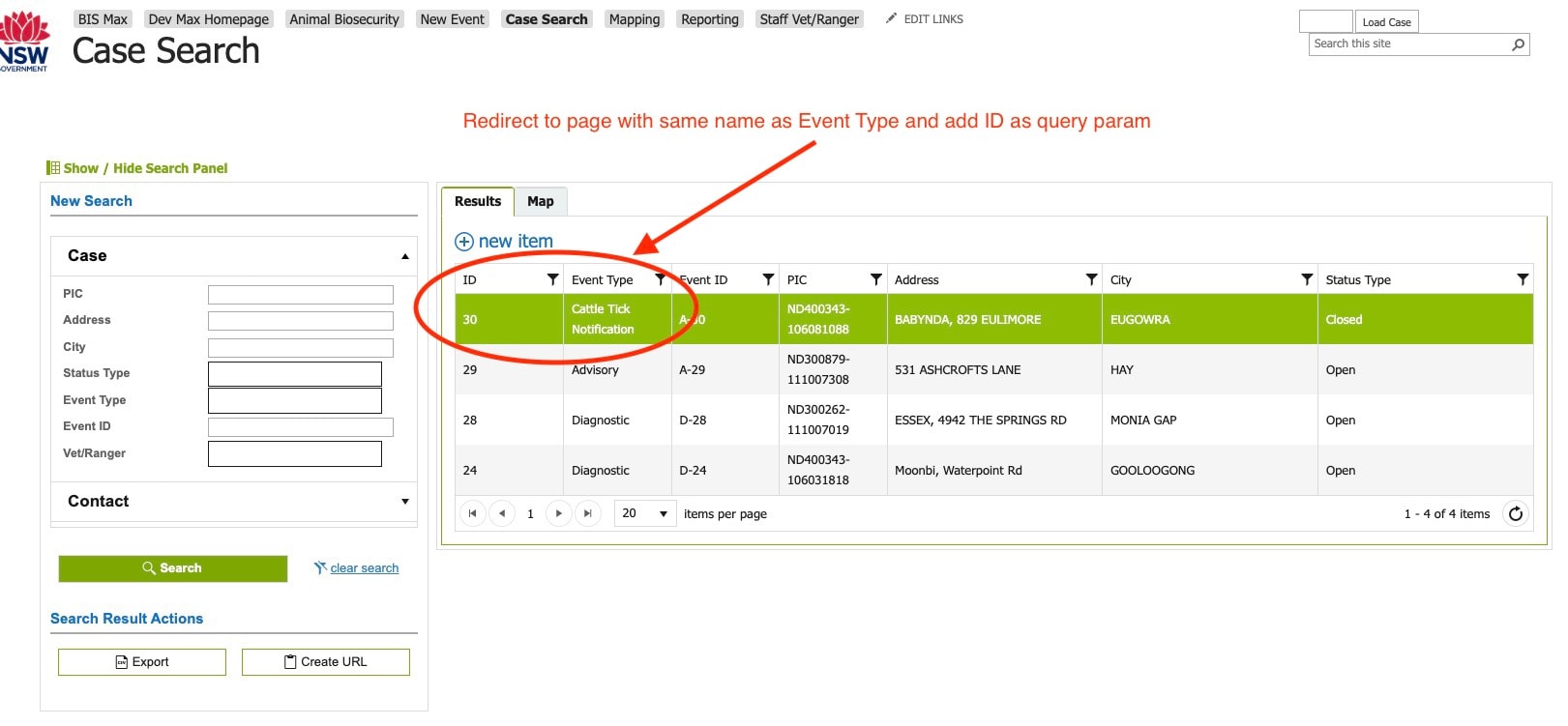Click the refresh grid icon

coord(1516,514)
